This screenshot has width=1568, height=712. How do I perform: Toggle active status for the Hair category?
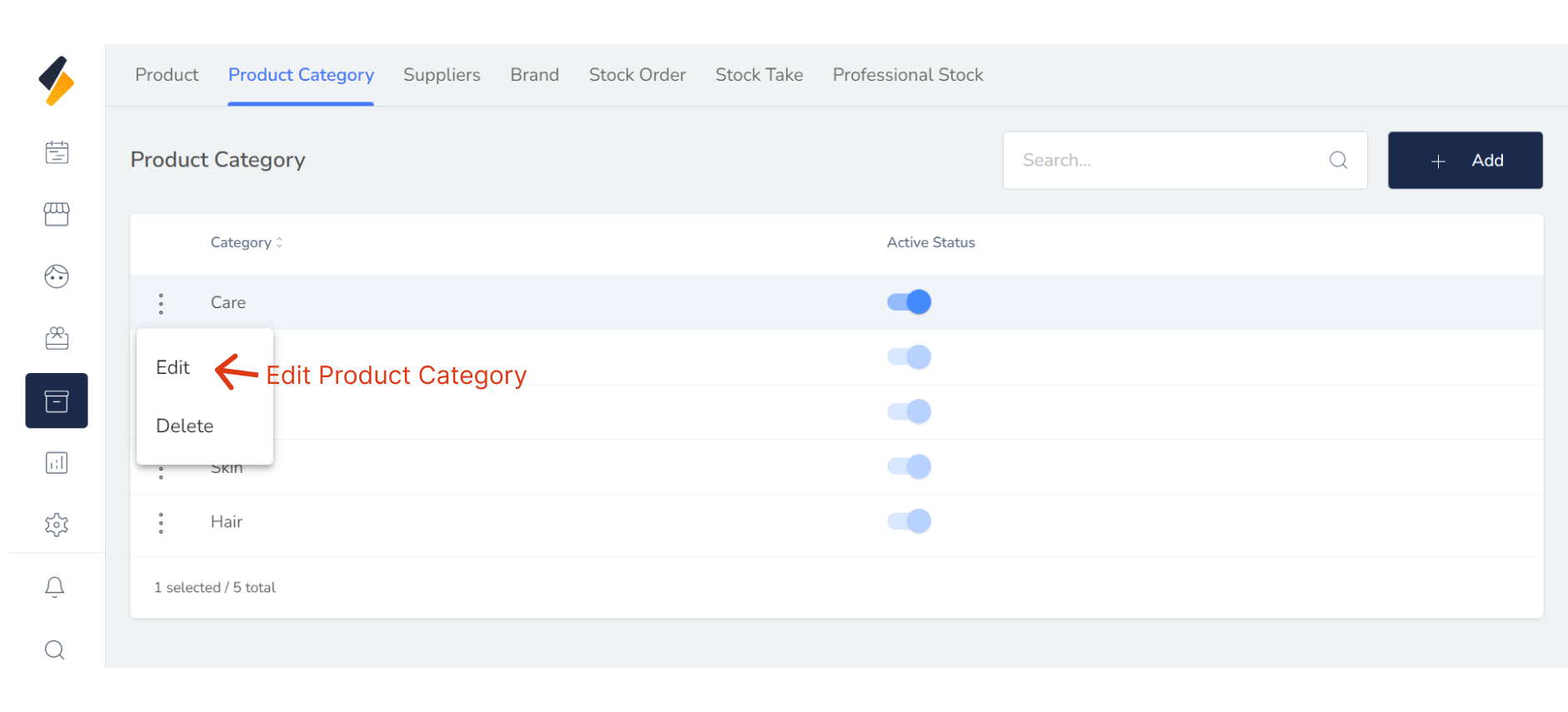click(x=909, y=521)
